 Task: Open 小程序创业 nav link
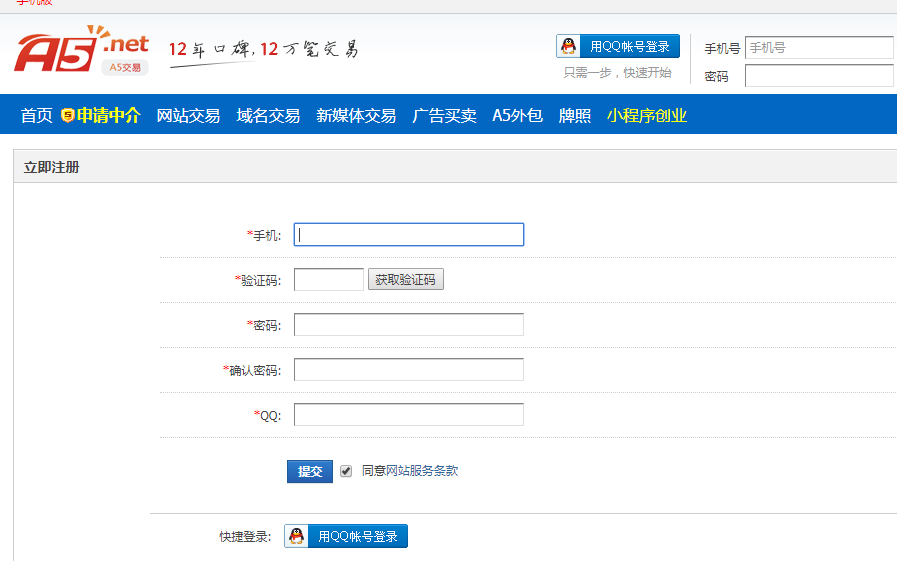point(646,116)
